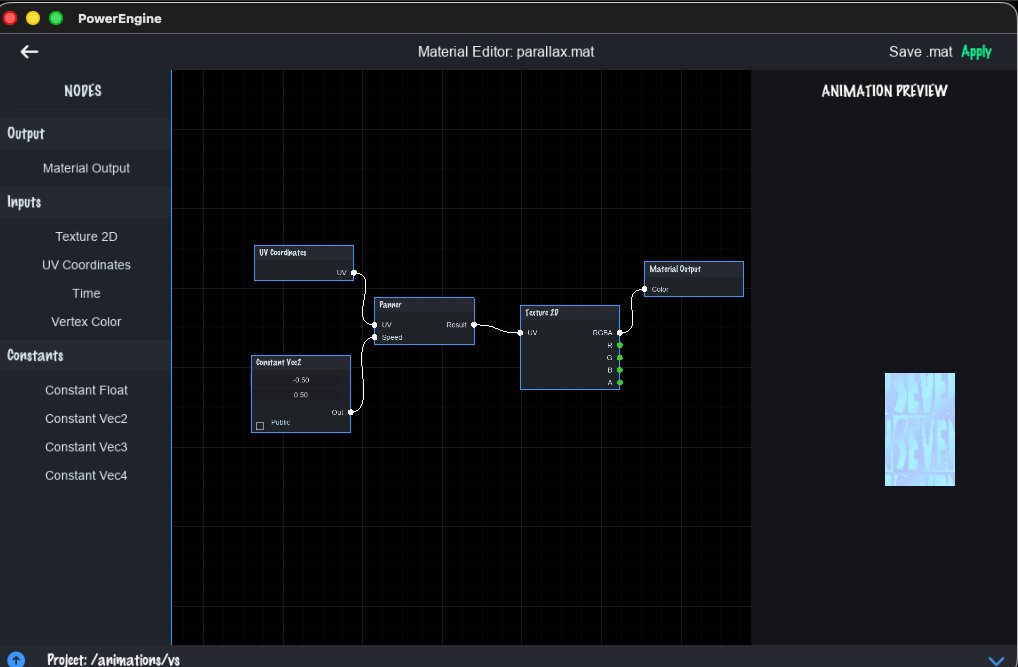Image resolution: width=1018 pixels, height=667 pixels.
Task: Click the -0.50 value field in Constant Vec2
Action: pos(301,380)
